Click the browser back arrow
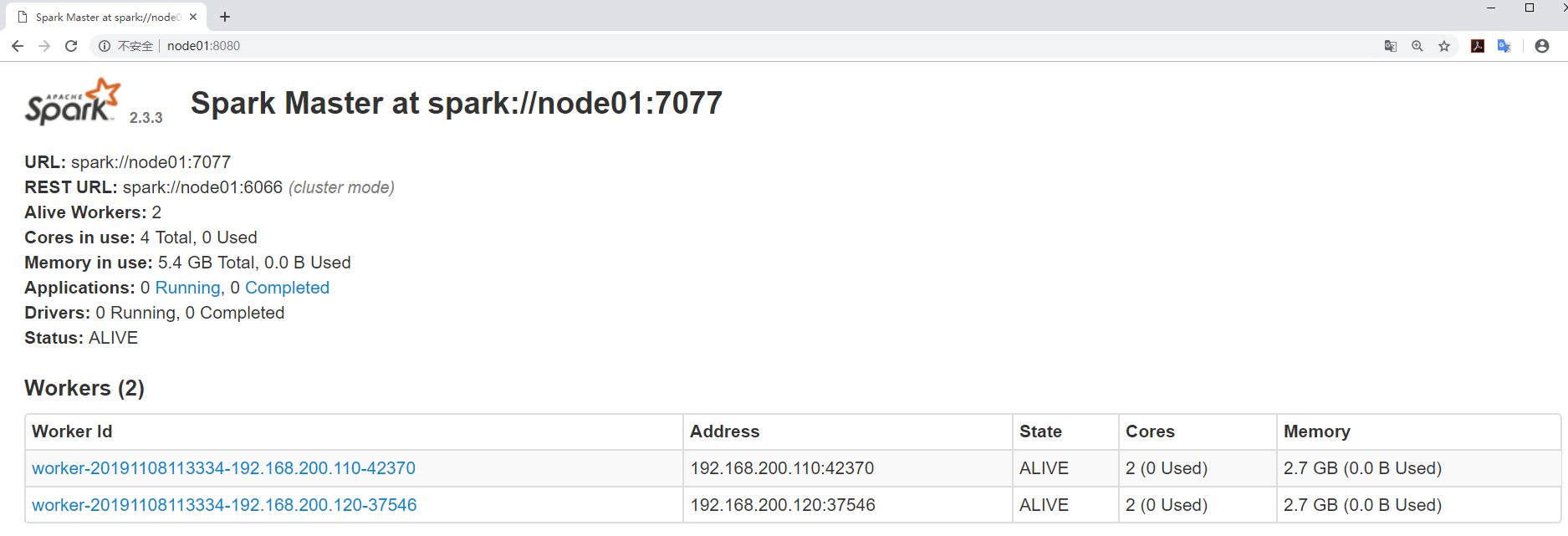Image resolution: width=1568 pixels, height=536 pixels. (18, 46)
